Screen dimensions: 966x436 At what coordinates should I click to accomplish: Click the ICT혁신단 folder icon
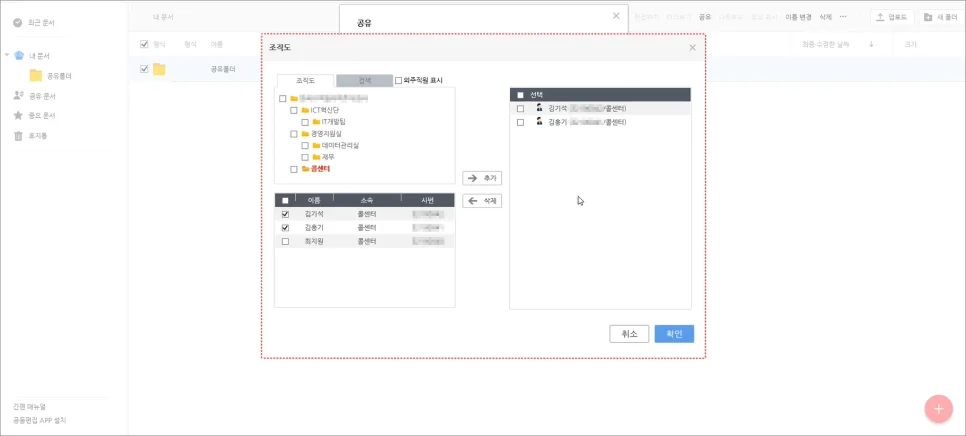[x=305, y=110]
